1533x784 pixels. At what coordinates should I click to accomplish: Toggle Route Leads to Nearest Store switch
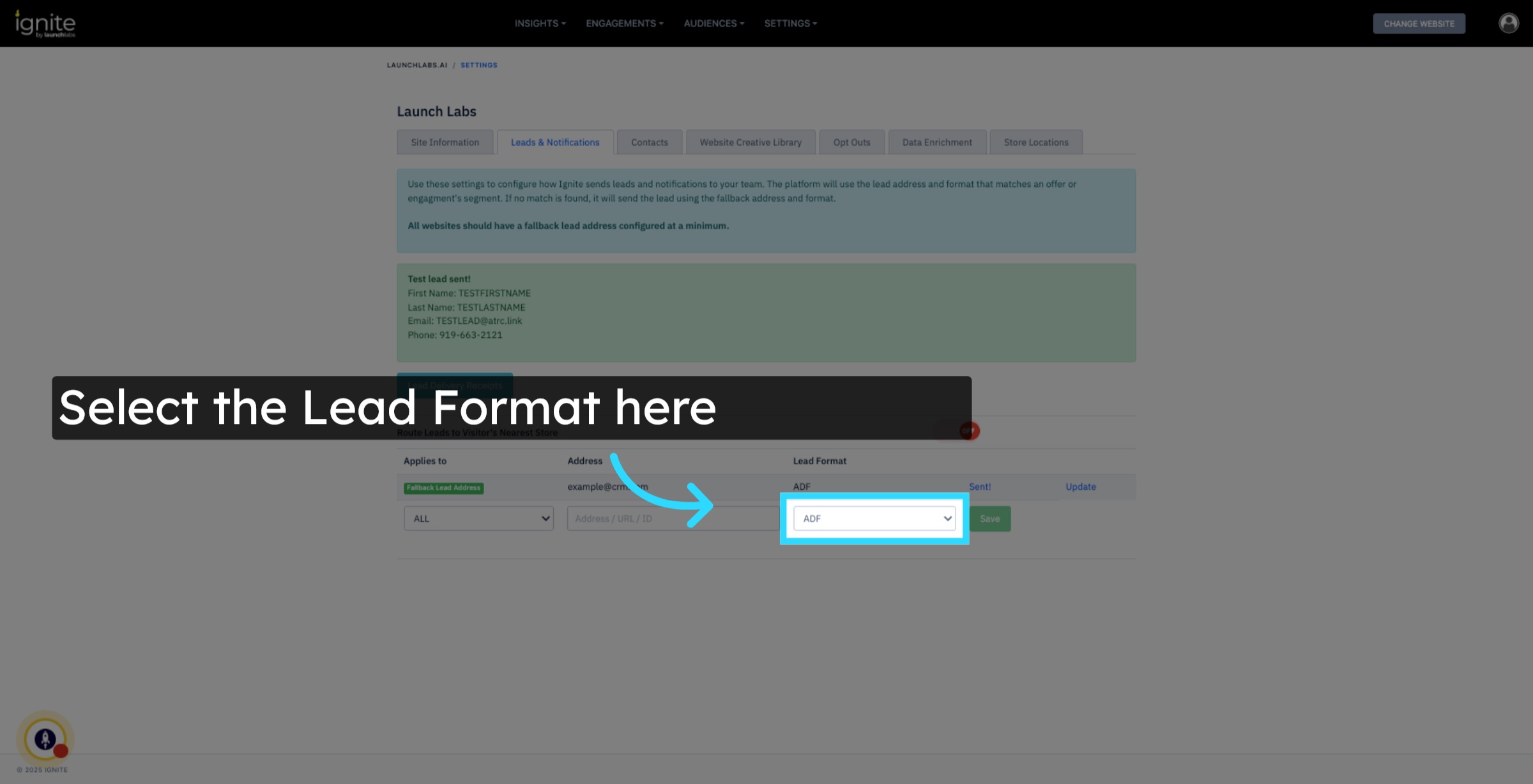(969, 431)
